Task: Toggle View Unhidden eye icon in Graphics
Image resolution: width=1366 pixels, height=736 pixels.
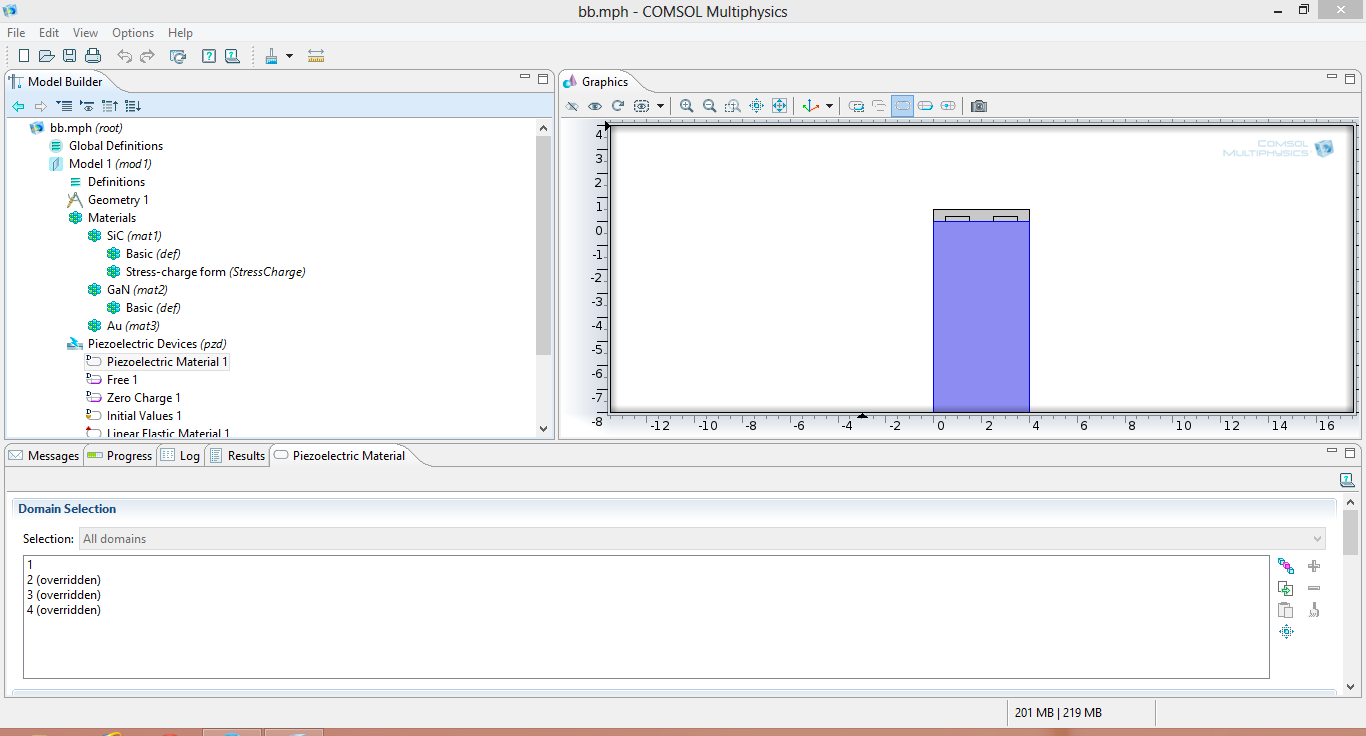Action: coord(595,106)
